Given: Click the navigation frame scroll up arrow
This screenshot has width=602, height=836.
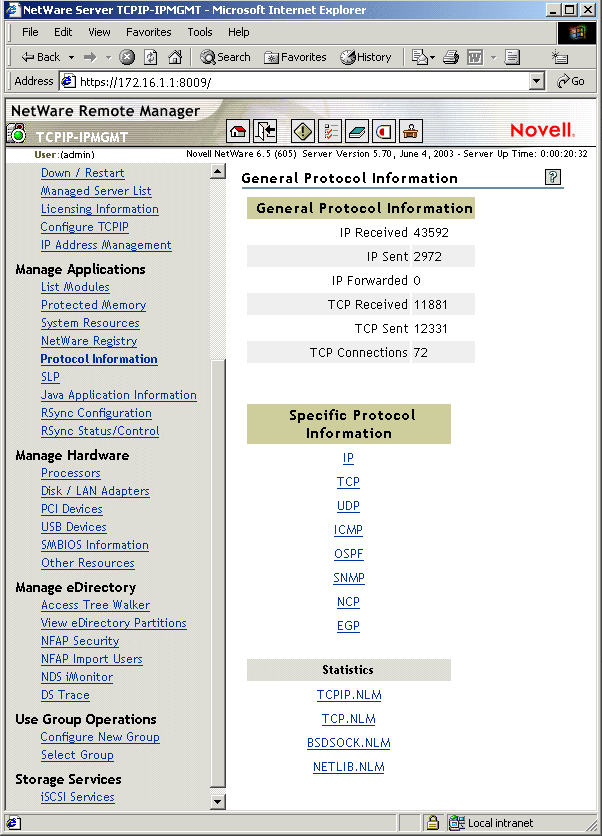Looking at the screenshot, I should (218, 172).
